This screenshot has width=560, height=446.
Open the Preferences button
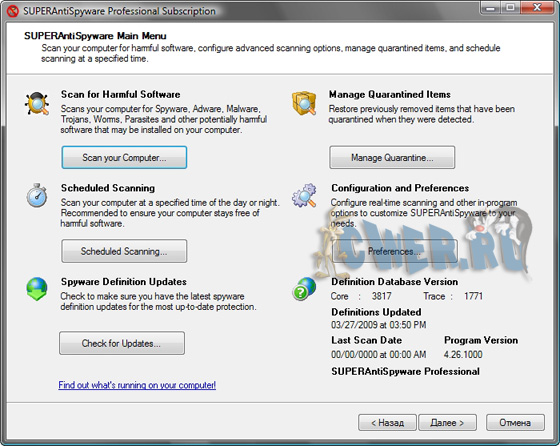click(x=394, y=251)
